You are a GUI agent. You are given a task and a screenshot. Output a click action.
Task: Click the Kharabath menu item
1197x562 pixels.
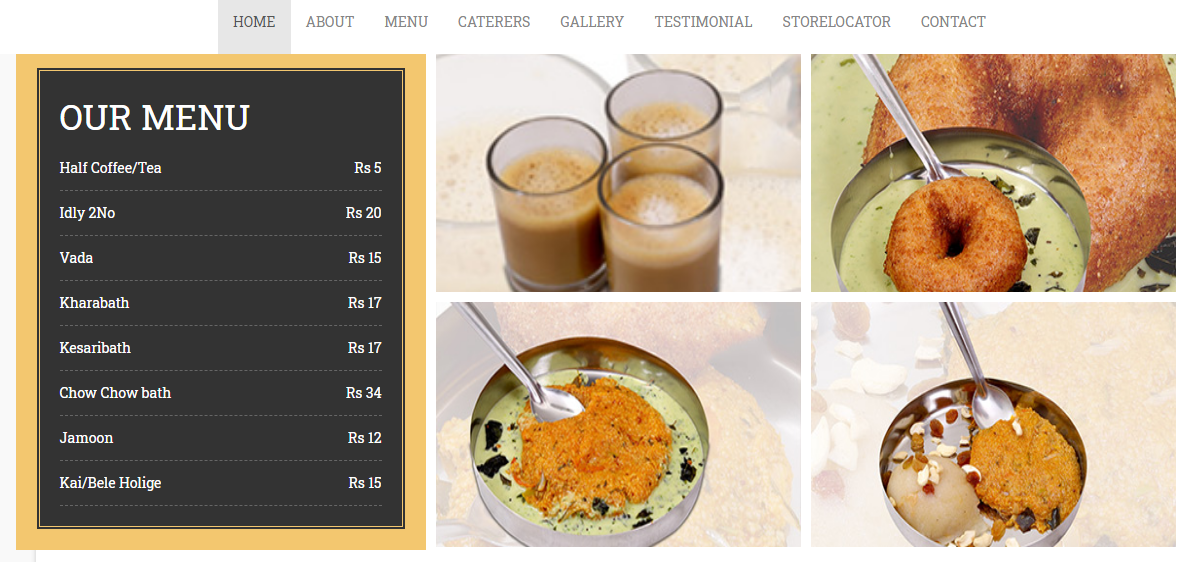(221, 303)
